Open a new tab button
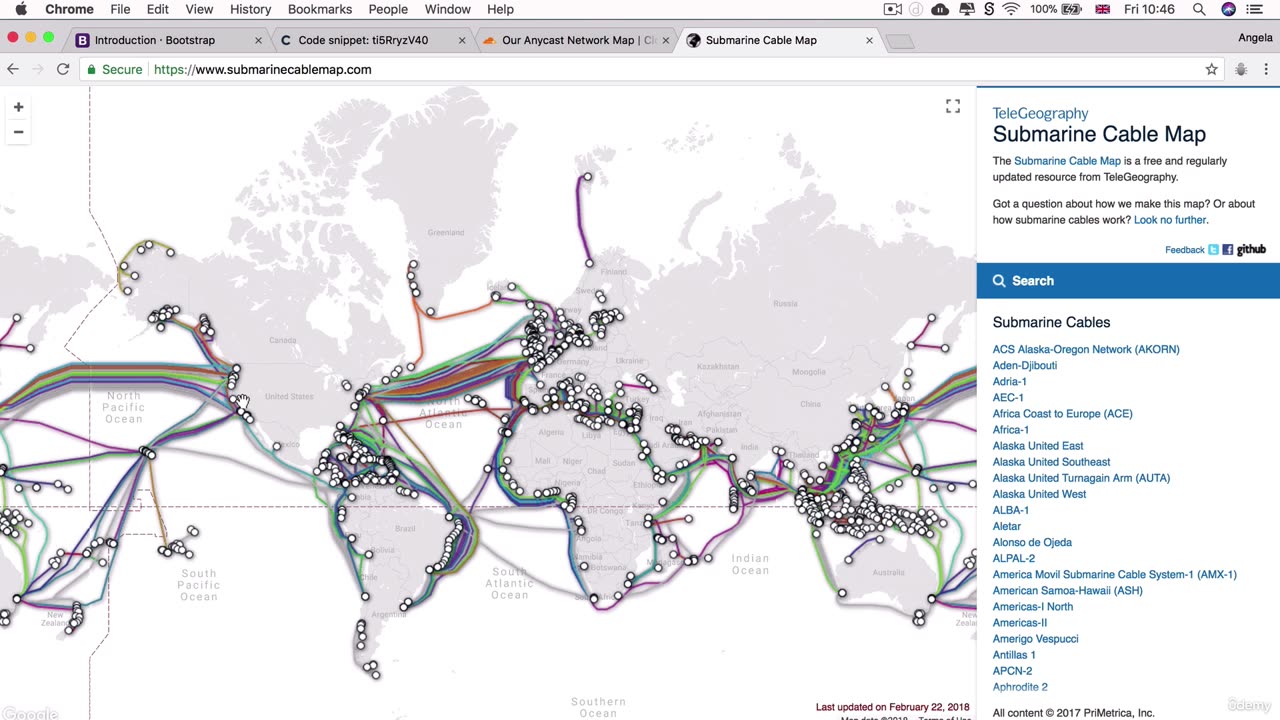Screen dimensions: 1280x720 click(900, 41)
